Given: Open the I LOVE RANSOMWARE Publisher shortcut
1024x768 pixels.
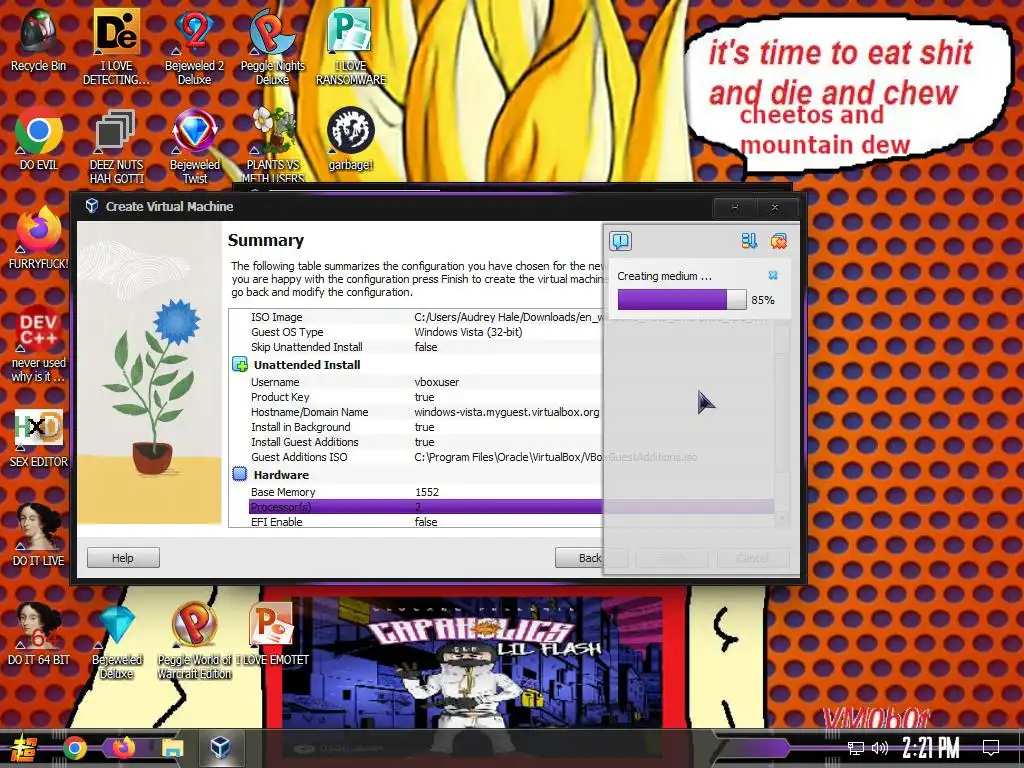Looking at the screenshot, I should click(x=351, y=46).
